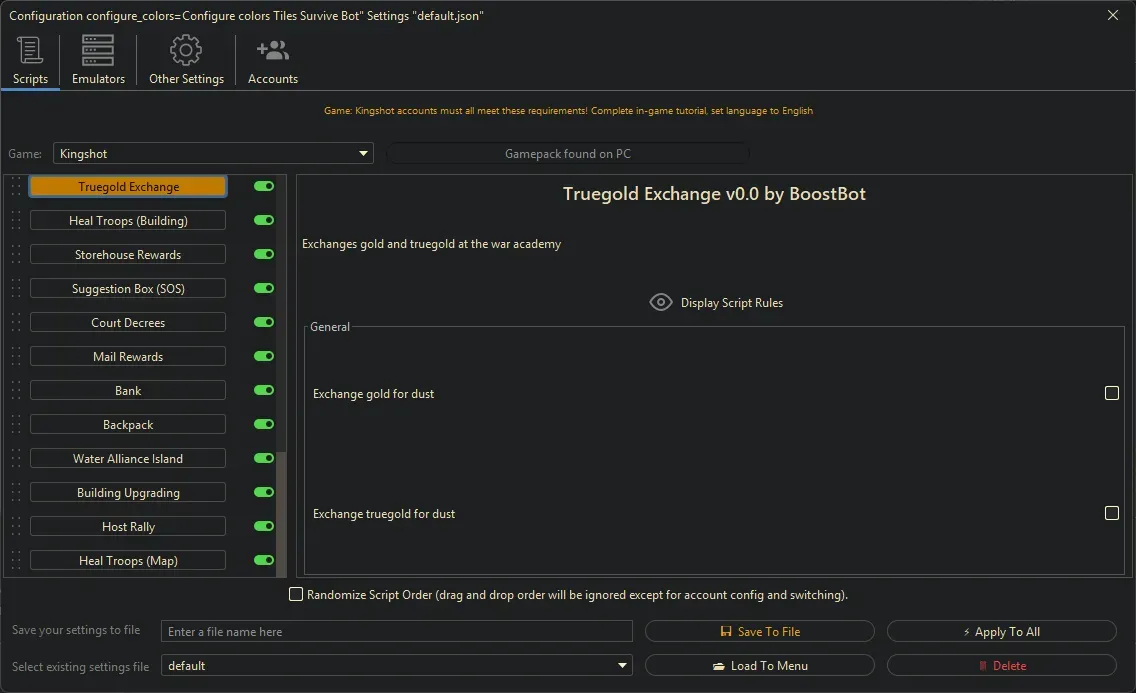The width and height of the screenshot is (1136, 693).
Task: Switch to the Emulators tab
Action: click(97, 60)
